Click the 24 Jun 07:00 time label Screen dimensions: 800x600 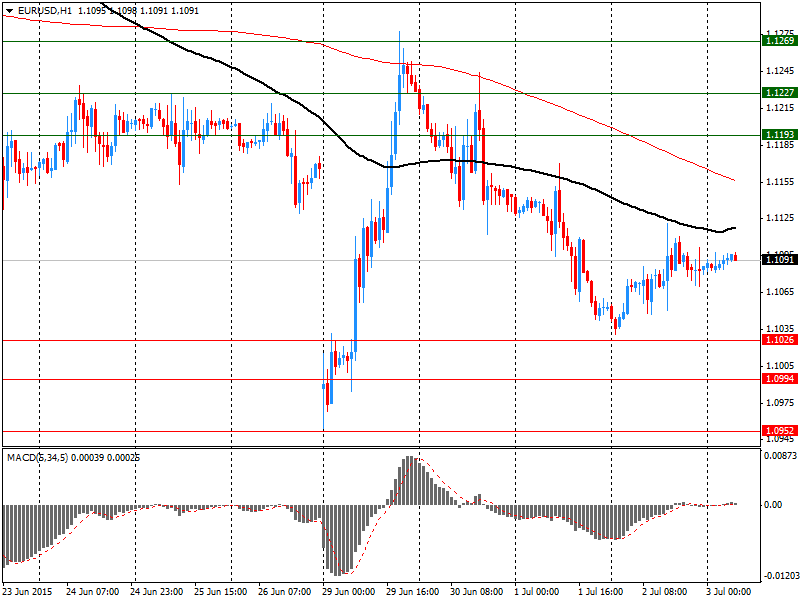pos(93,592)
